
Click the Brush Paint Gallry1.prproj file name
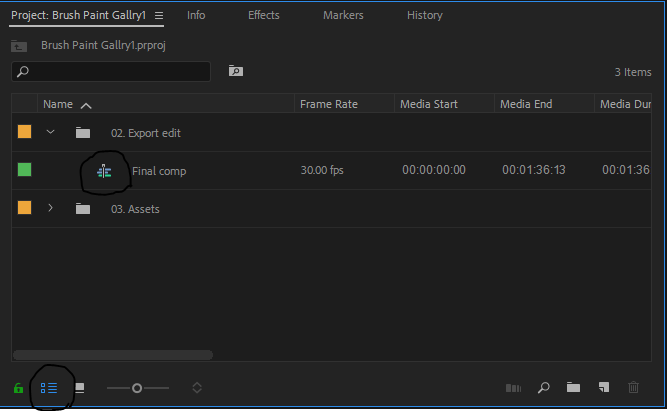point(103,46)
